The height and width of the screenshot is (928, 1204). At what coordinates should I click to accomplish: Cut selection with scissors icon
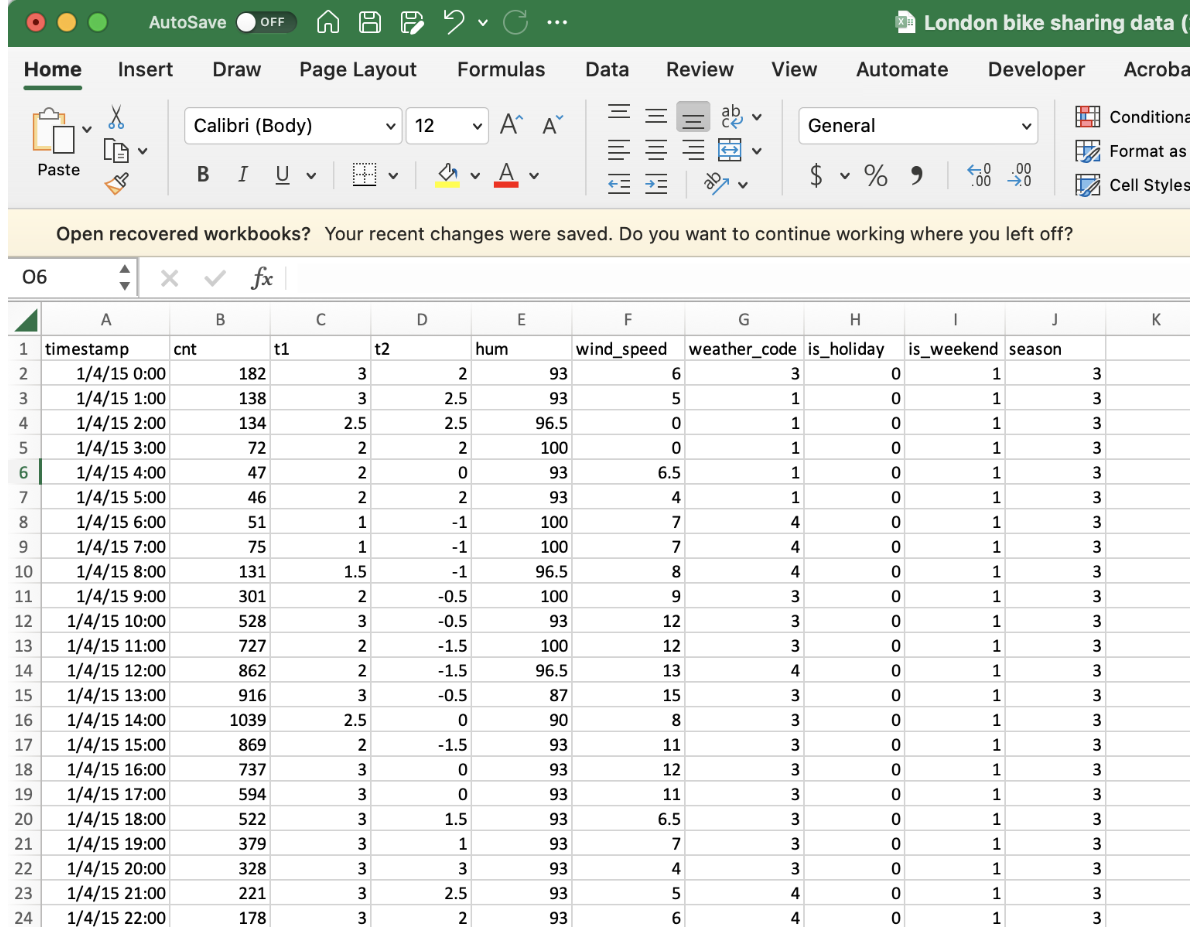(x=116, y=117)
